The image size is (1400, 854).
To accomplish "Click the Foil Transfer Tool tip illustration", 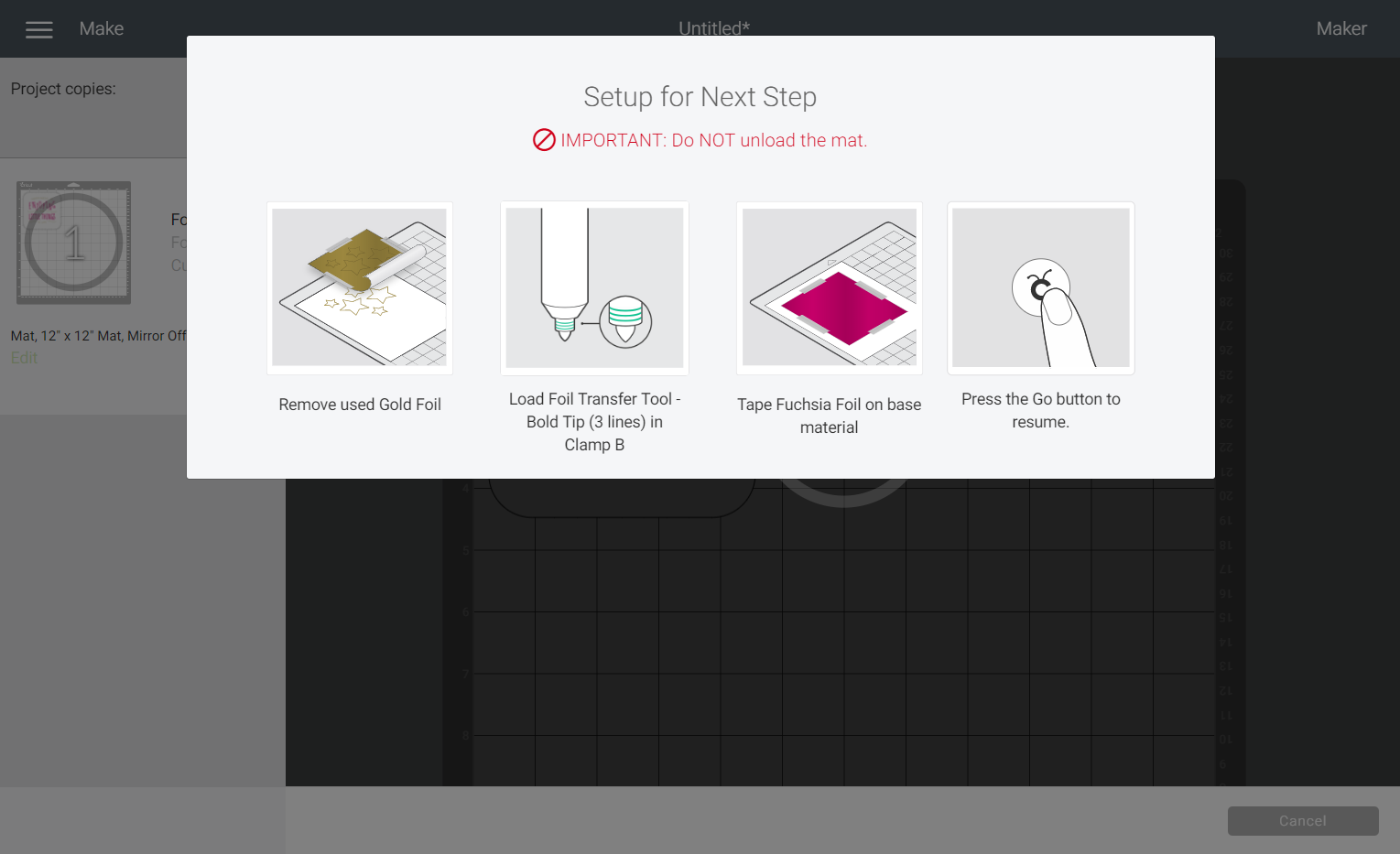I will click(x=594, y=287).
